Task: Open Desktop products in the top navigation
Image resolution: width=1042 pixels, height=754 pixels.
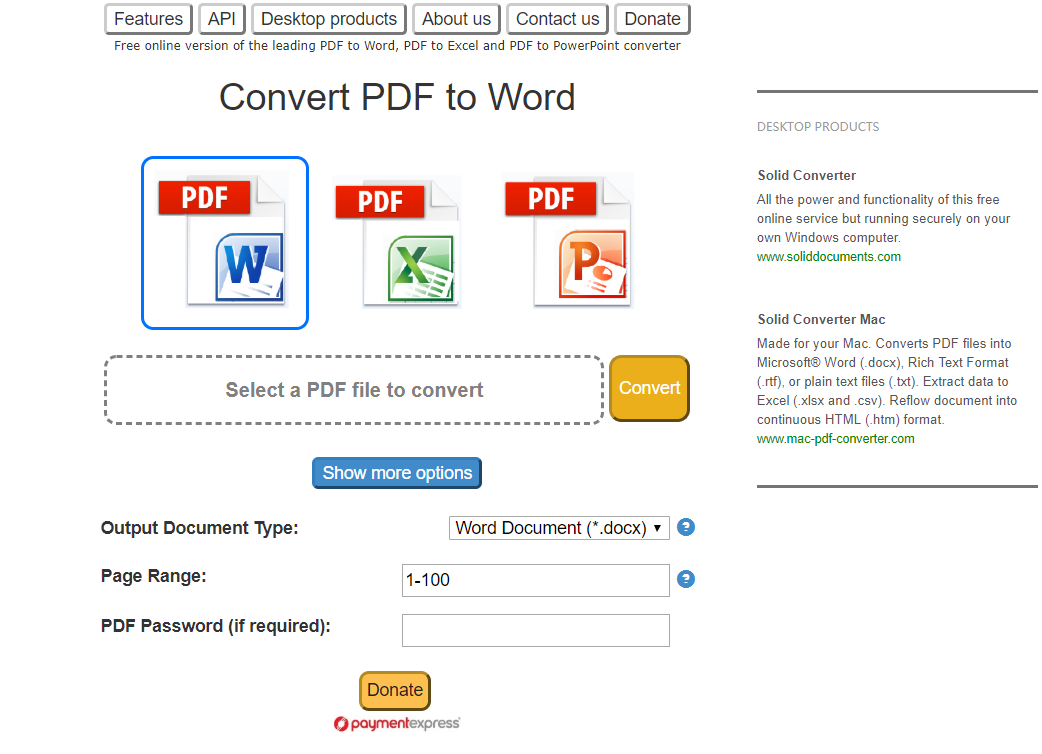Action: (x=329, y=19)
